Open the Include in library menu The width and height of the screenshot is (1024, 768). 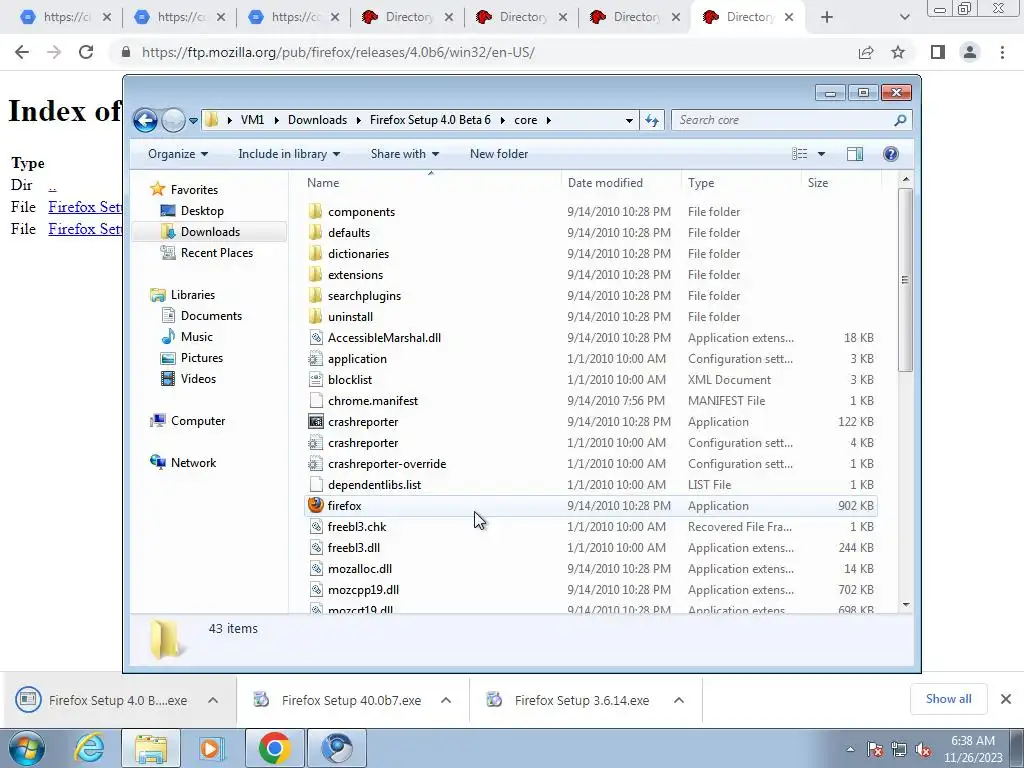[x=289, y=154]
